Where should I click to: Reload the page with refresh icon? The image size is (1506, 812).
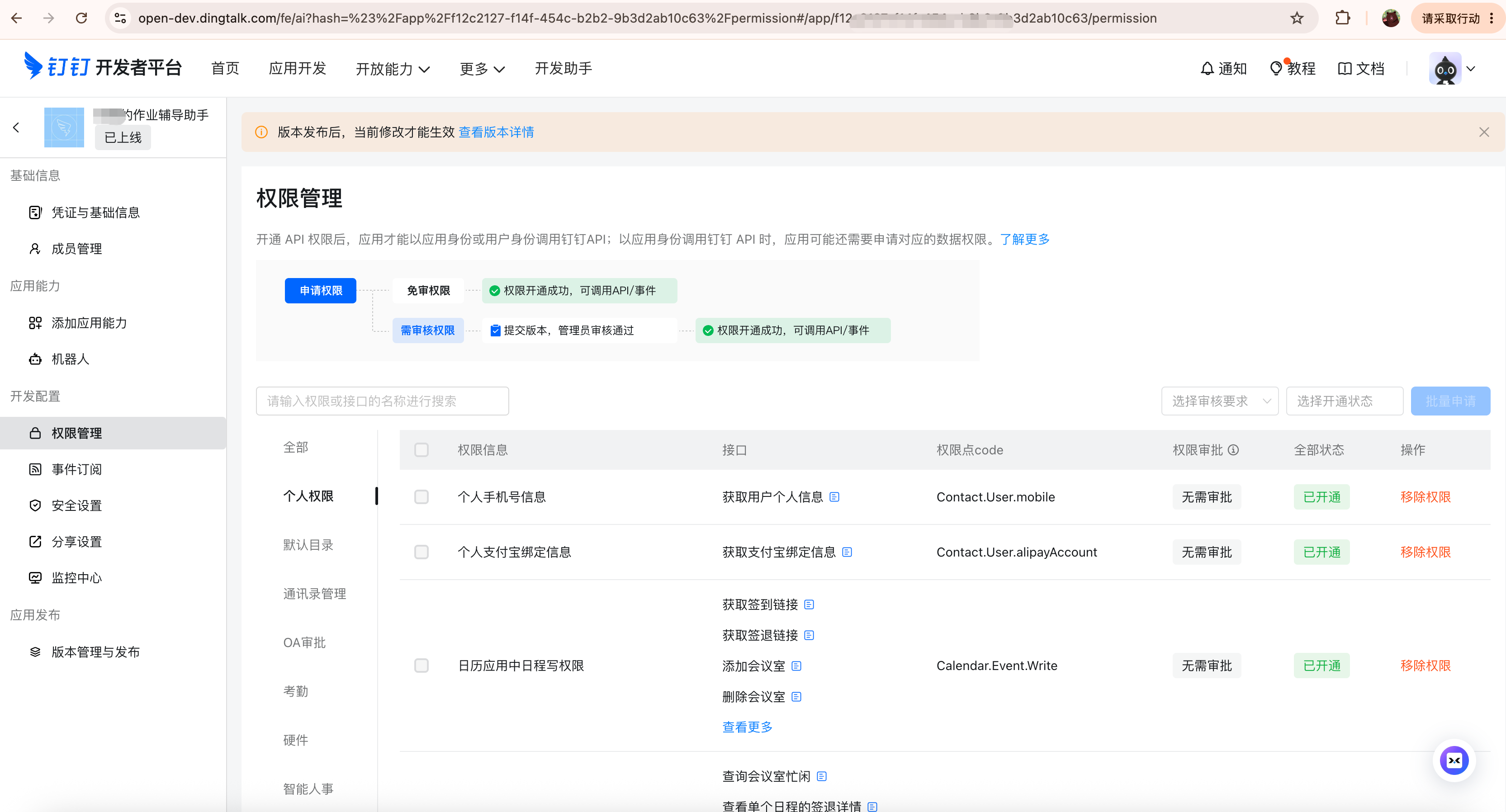click(81, 18)
